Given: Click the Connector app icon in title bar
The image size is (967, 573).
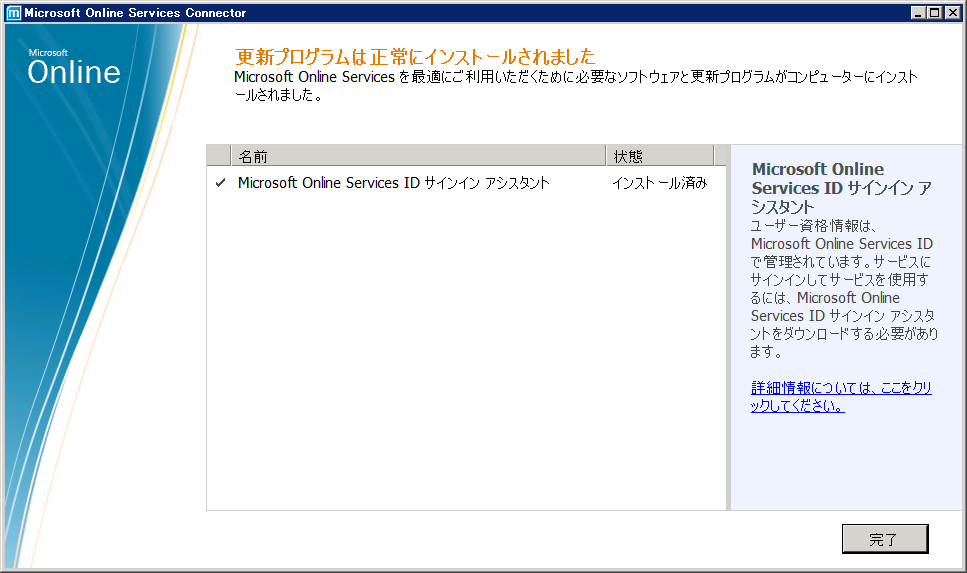Looking at the screenshot, I should coord(13,13).
